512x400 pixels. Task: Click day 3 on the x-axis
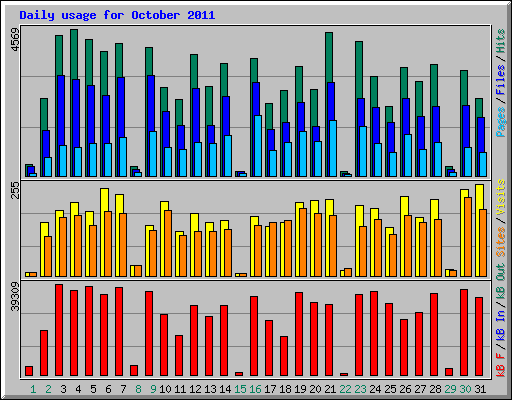click(x=63, y=389)
